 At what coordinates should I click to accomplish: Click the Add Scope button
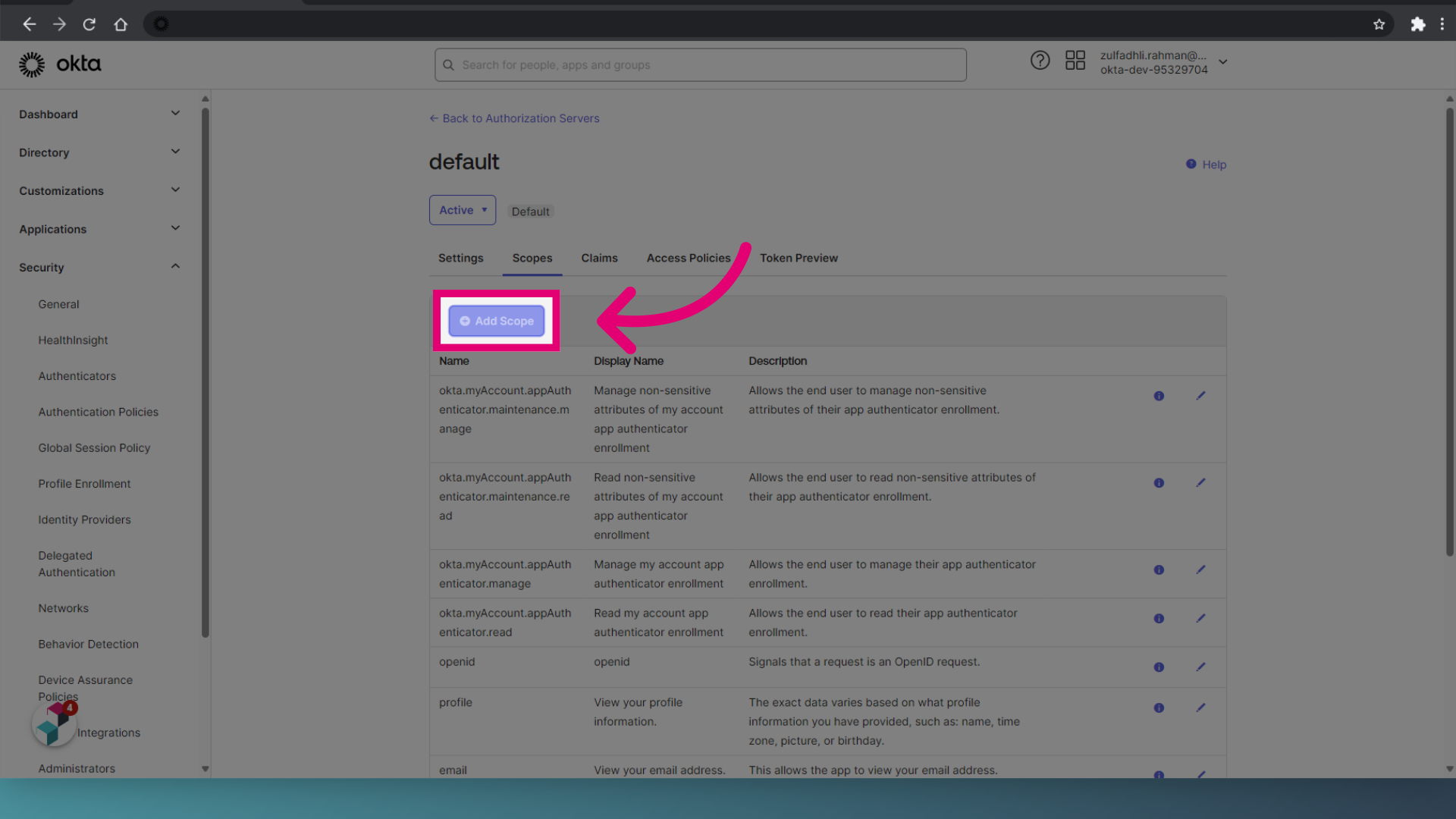click(x=497, y=321)
